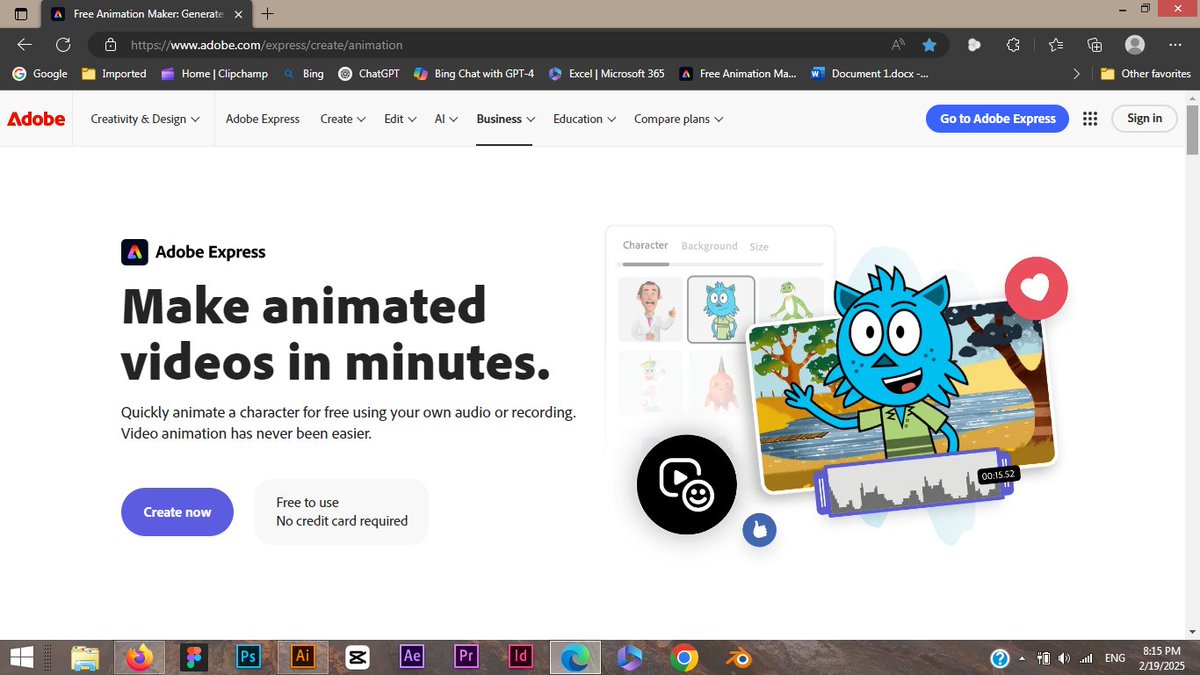Click the browser back arrow
1200x675 pixels.
click(24, 45)
